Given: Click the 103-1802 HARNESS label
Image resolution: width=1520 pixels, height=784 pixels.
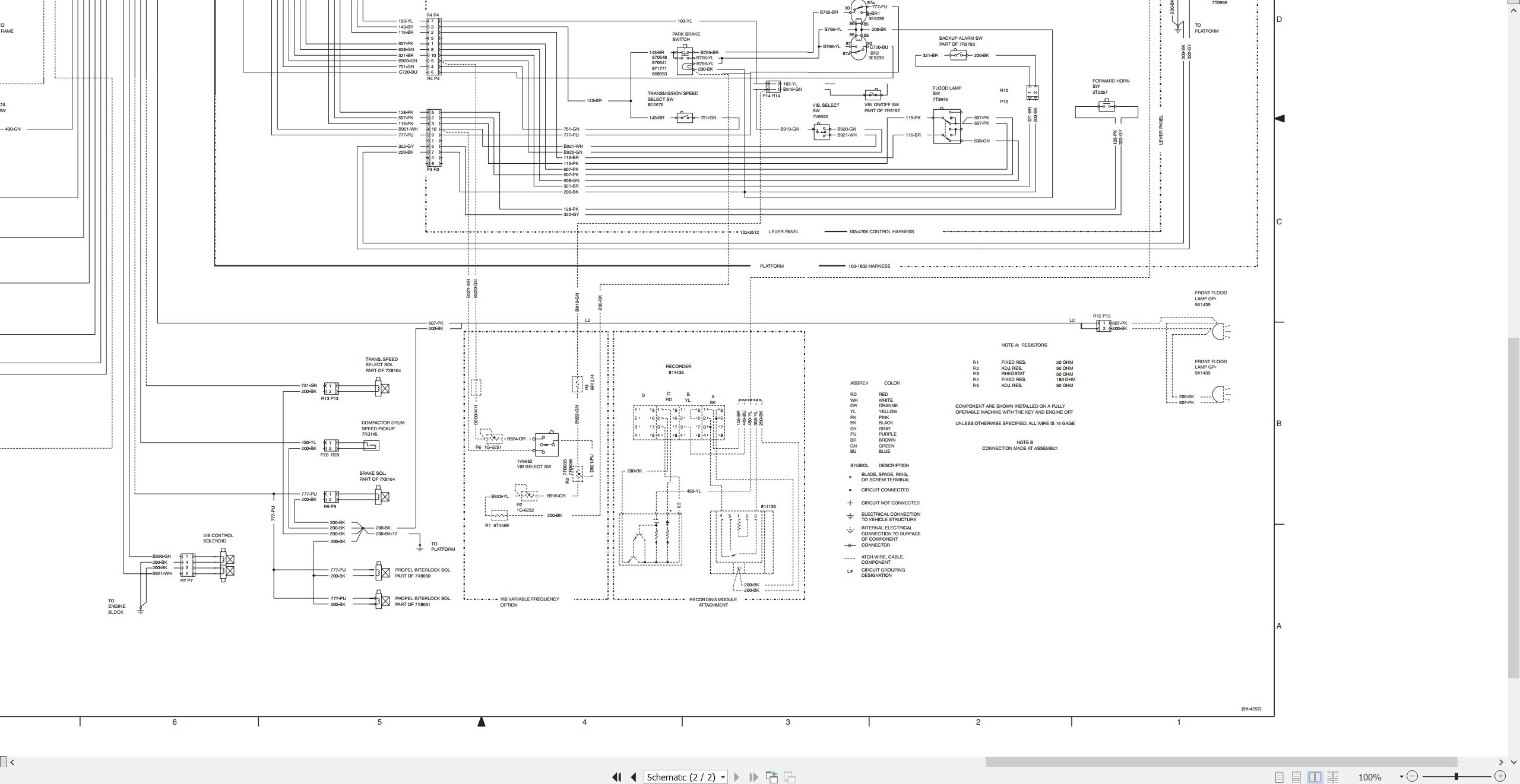Looking at the screenshot, I should click(x=869, y=266).
